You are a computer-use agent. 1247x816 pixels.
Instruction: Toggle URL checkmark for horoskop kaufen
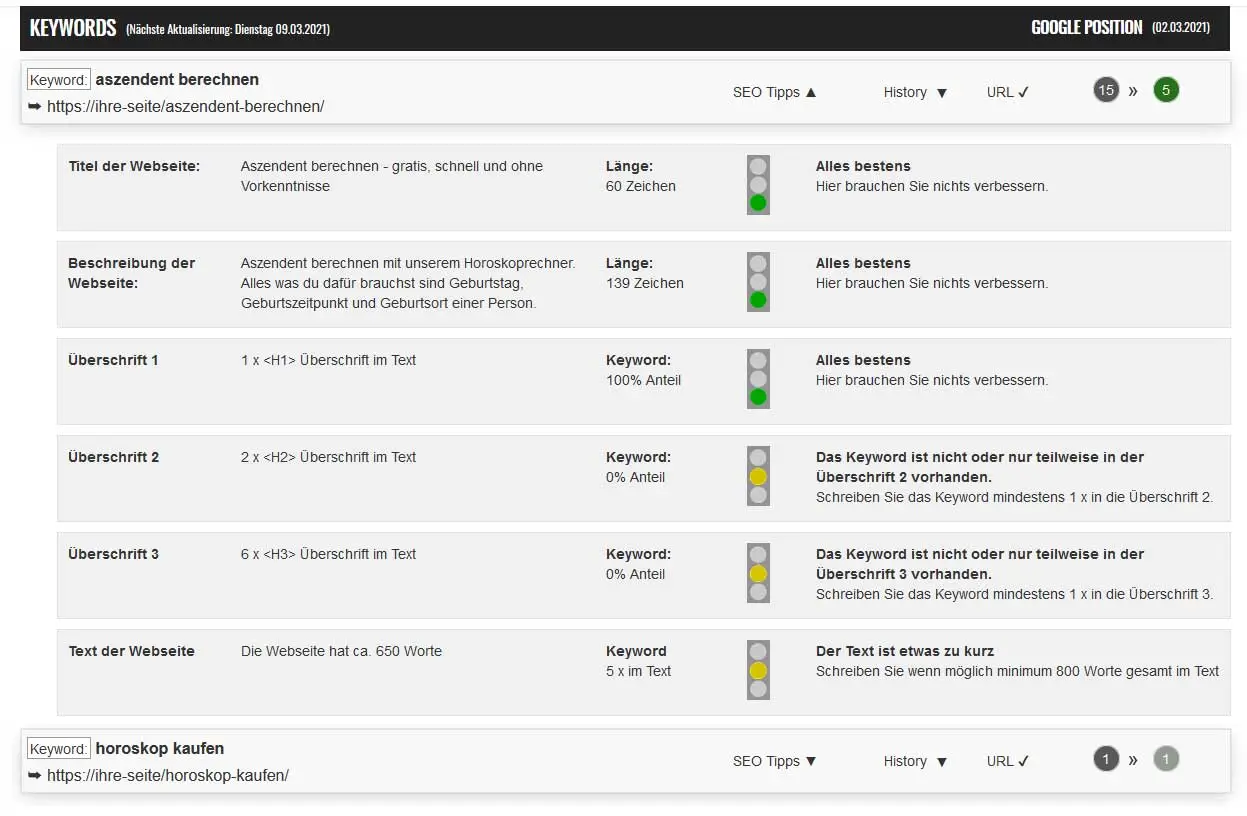[x=1007, y=761]
